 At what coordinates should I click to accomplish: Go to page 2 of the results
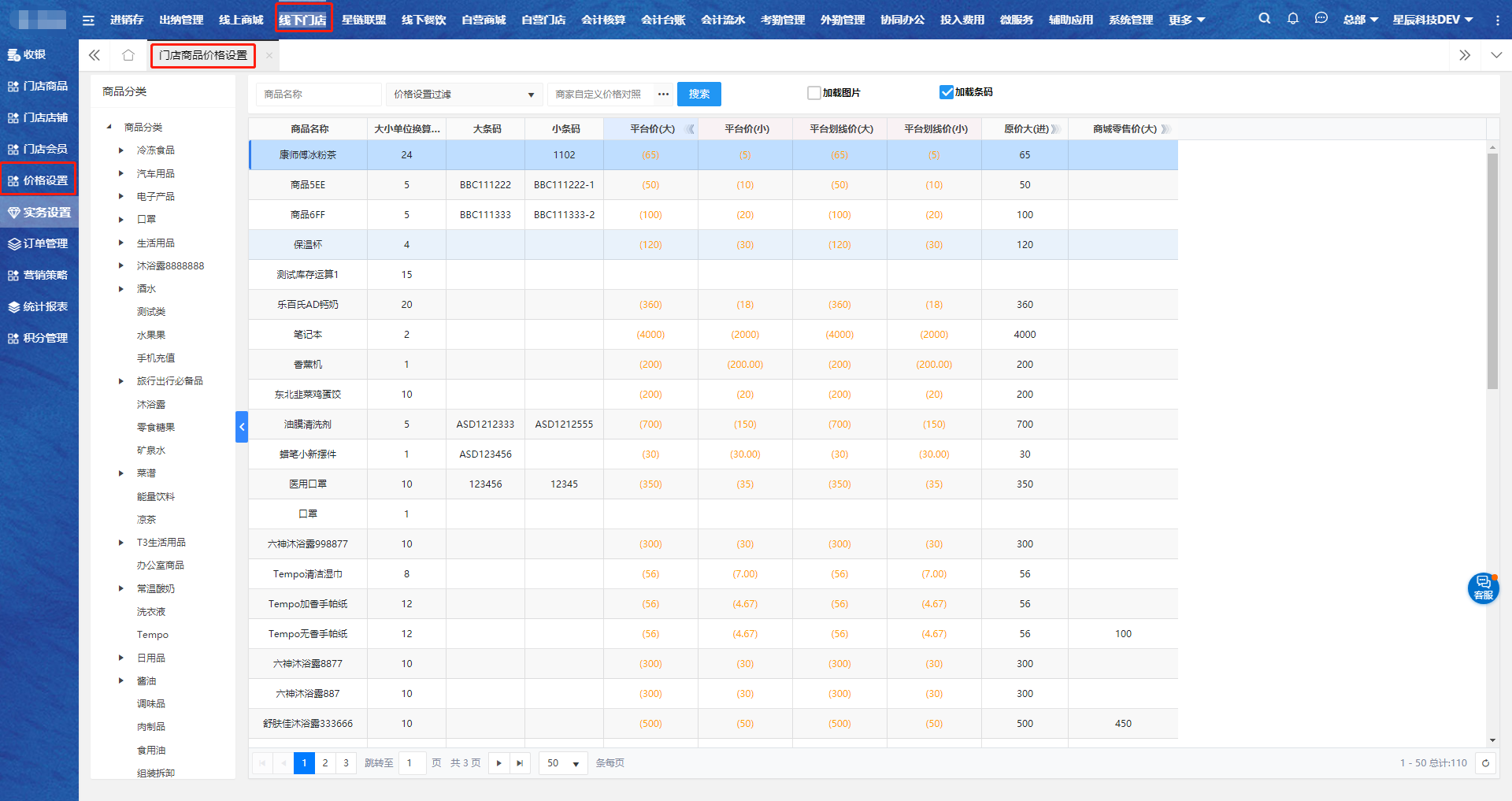[325, 763]
